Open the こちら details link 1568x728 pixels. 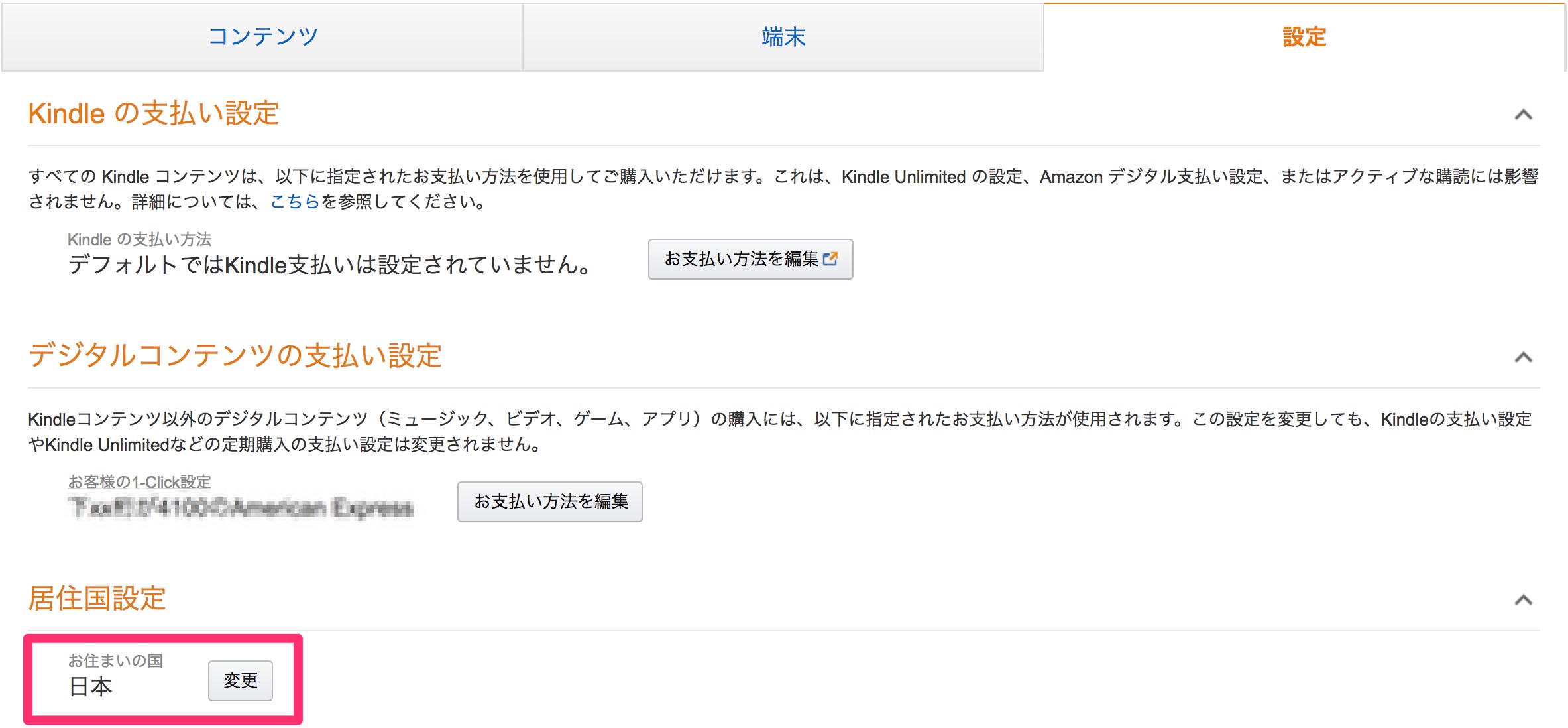[x=295, y=202]
